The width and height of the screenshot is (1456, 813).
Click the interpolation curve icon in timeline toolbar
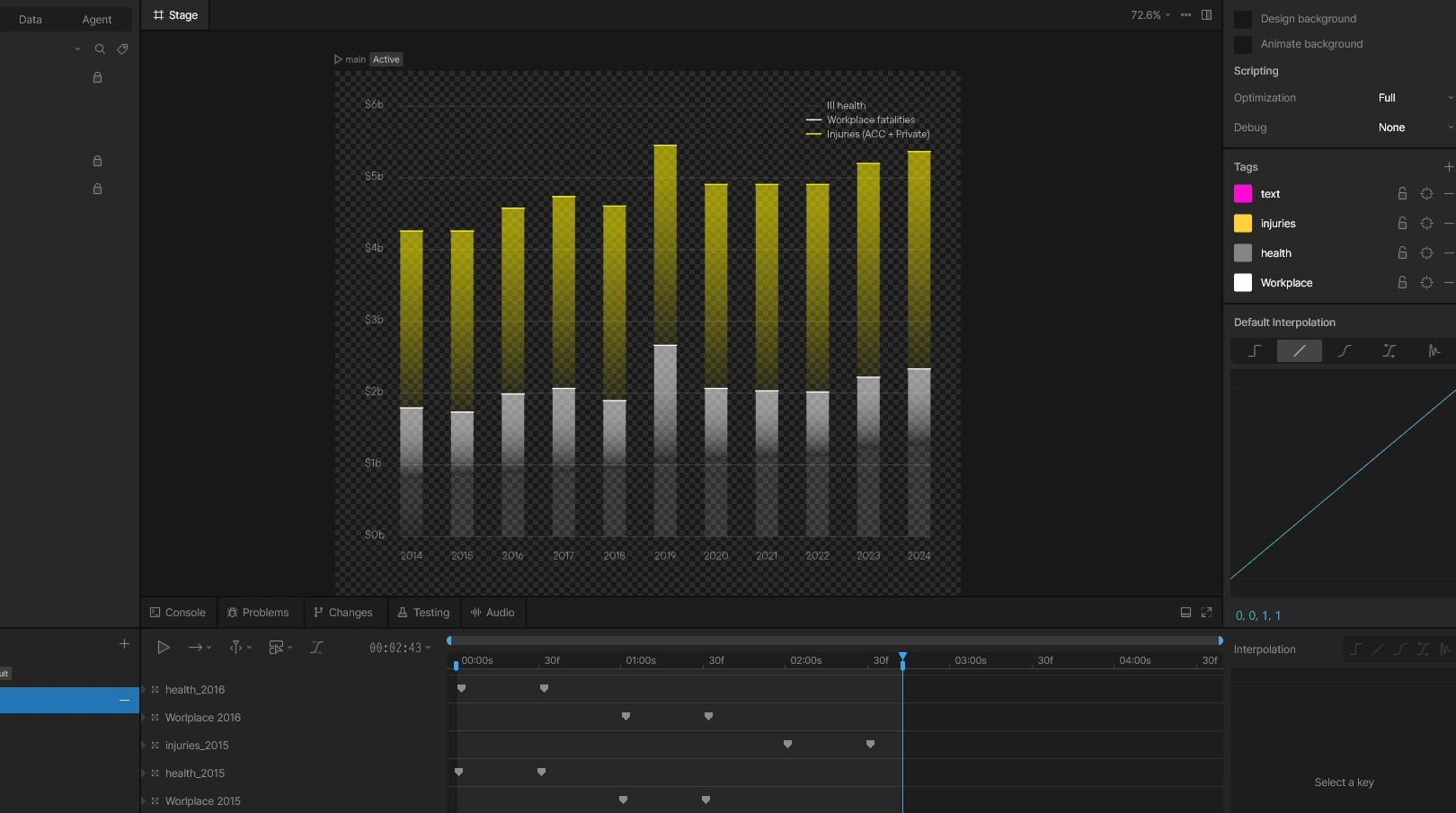point(316,647)
